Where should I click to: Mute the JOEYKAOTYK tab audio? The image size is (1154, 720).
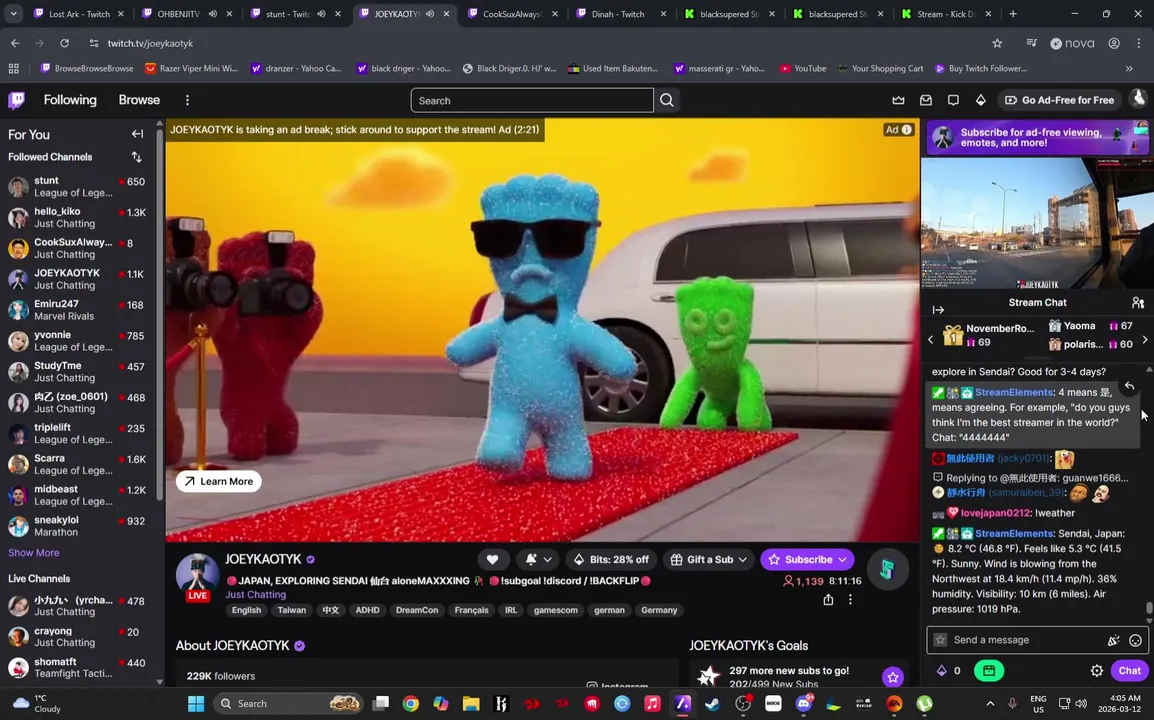coord(430,14)
